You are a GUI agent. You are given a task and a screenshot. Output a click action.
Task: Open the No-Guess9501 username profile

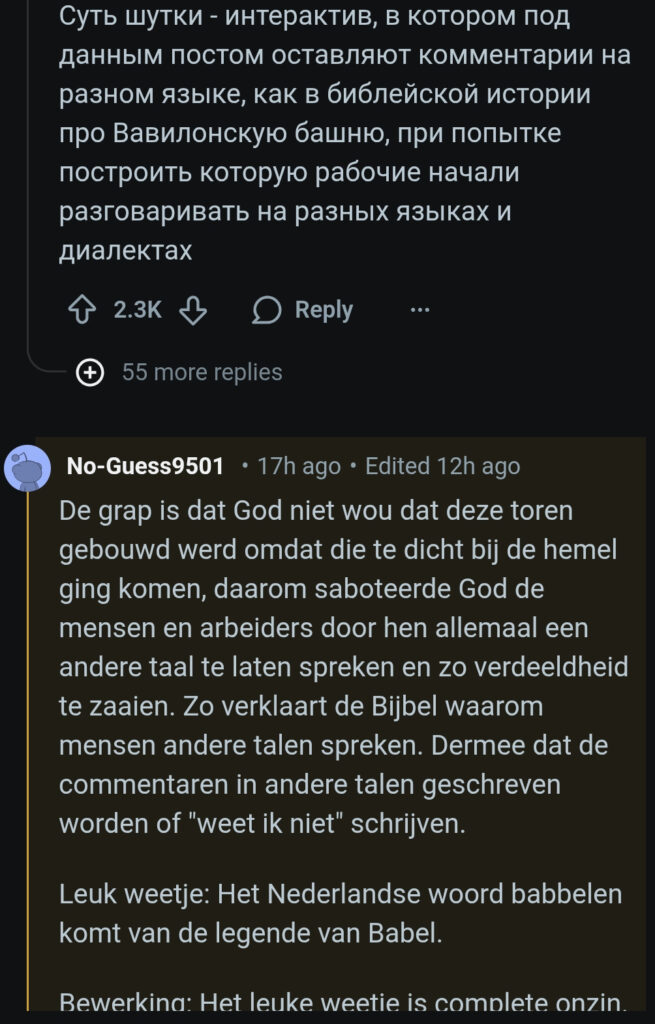(x=145, y=466)
